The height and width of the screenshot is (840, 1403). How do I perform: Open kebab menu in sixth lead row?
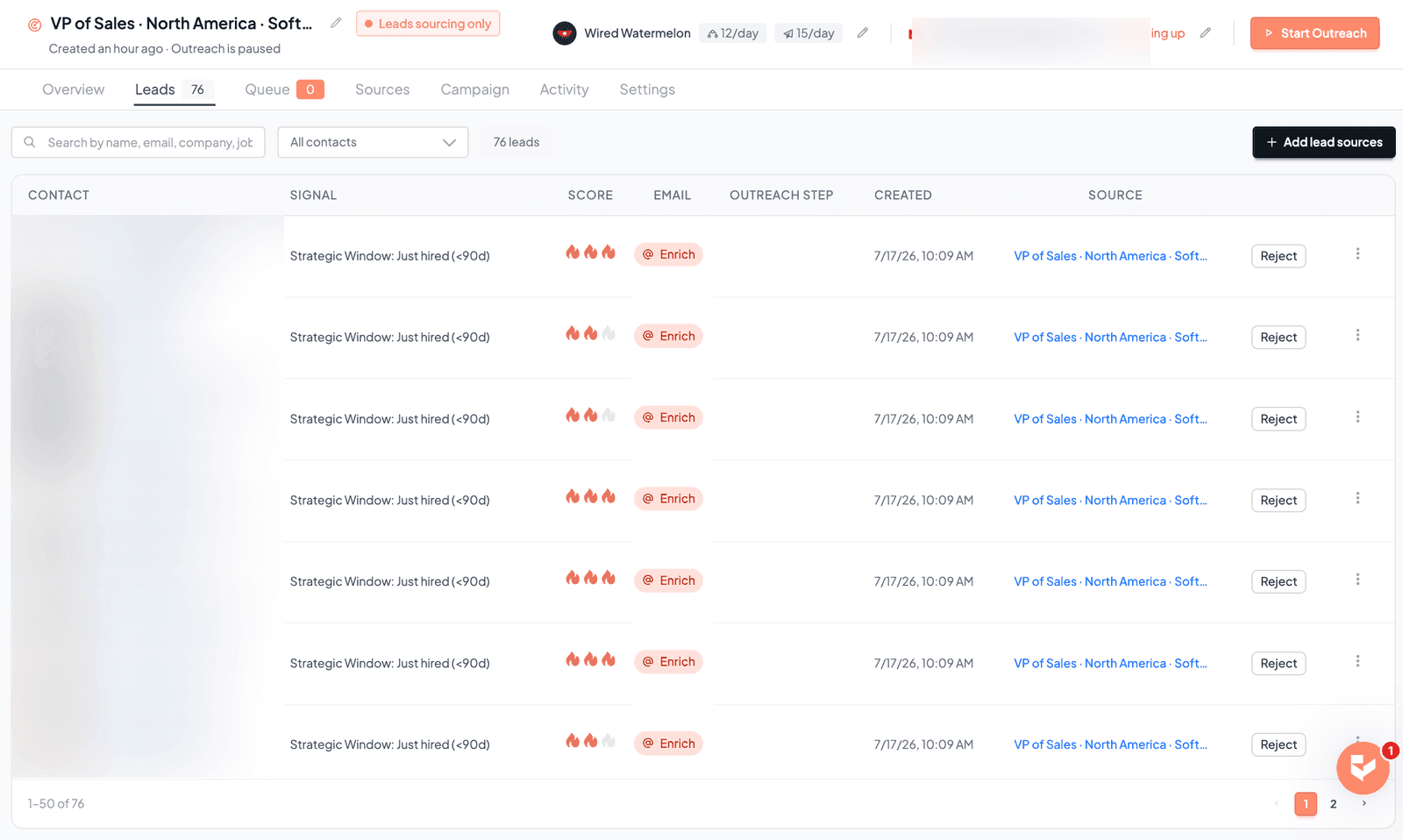1357,661
